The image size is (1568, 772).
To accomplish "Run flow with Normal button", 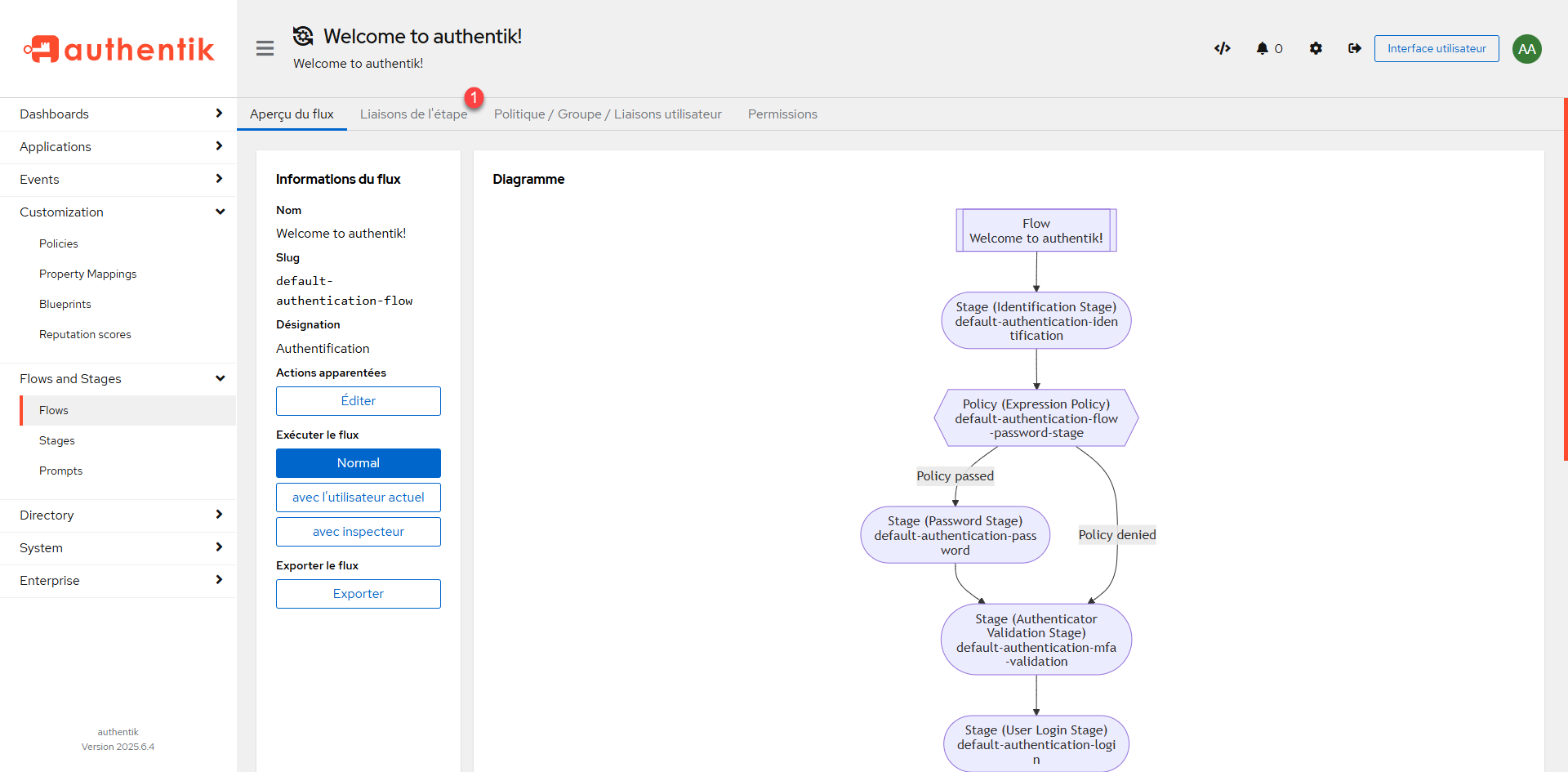I will [x=358, y=462].
